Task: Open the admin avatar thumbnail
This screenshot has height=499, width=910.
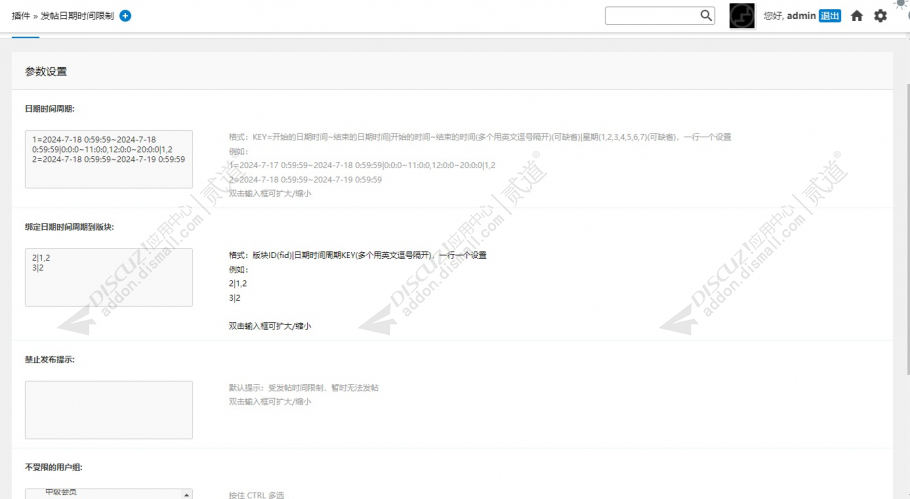Action: tap(742, 16)
